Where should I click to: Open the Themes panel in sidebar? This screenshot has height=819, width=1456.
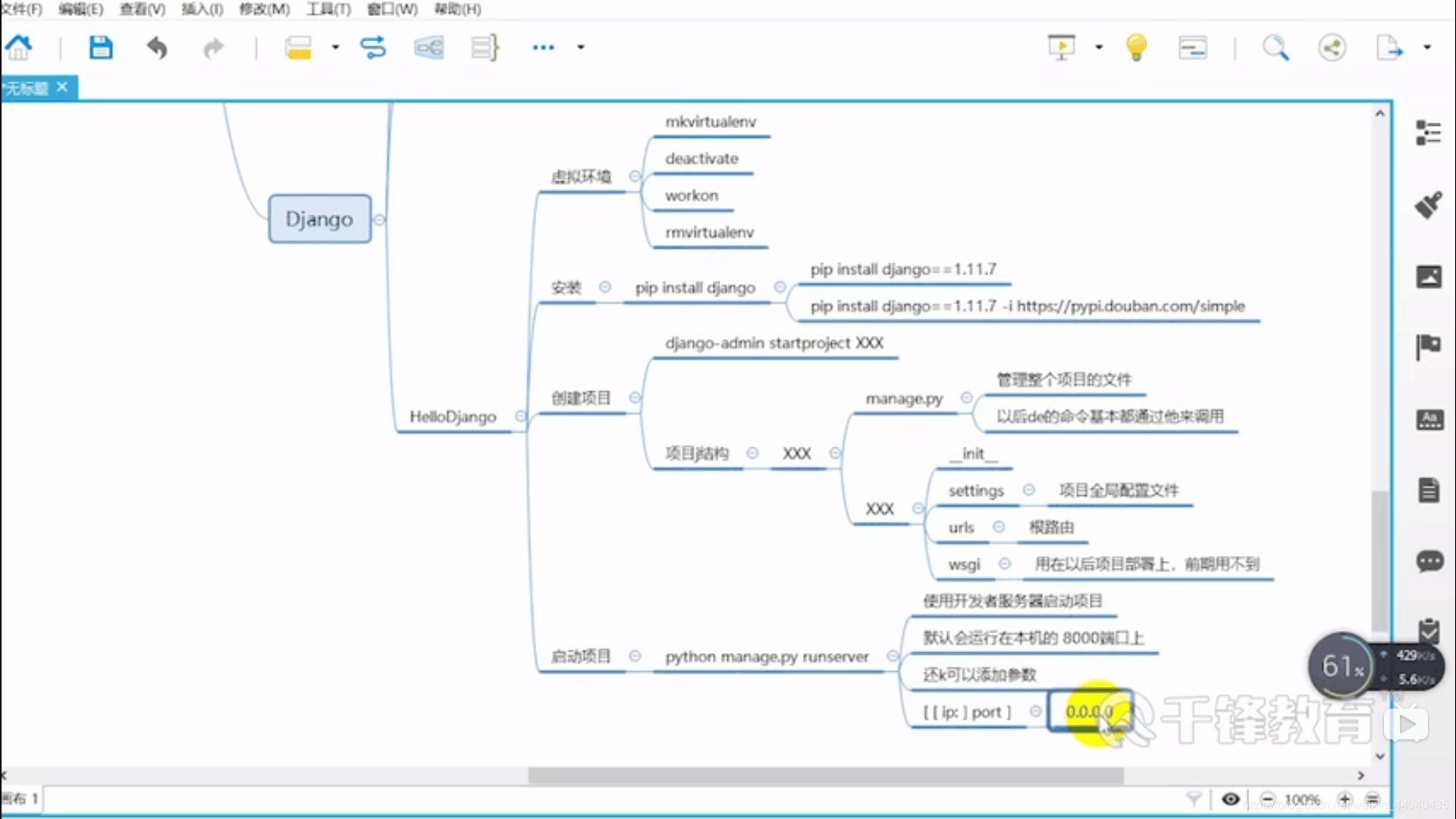1430,419
